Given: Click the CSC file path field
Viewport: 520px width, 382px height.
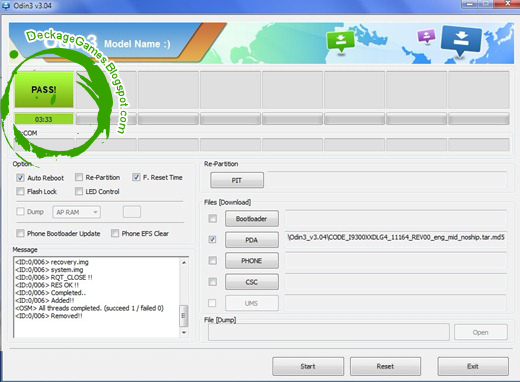Looking at the screenshot, I should [396, 282].
